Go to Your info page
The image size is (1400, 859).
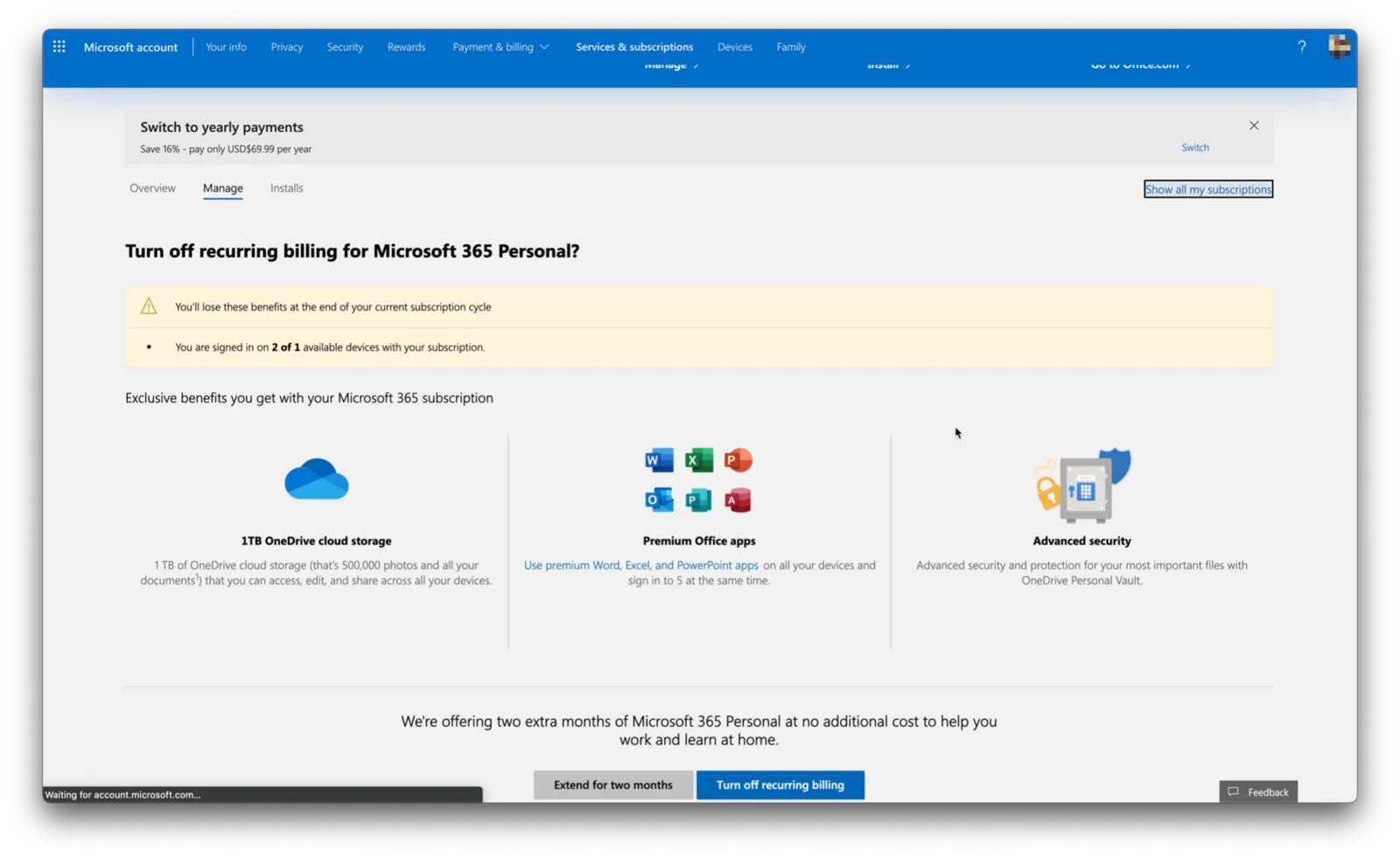tap(226, 46)
